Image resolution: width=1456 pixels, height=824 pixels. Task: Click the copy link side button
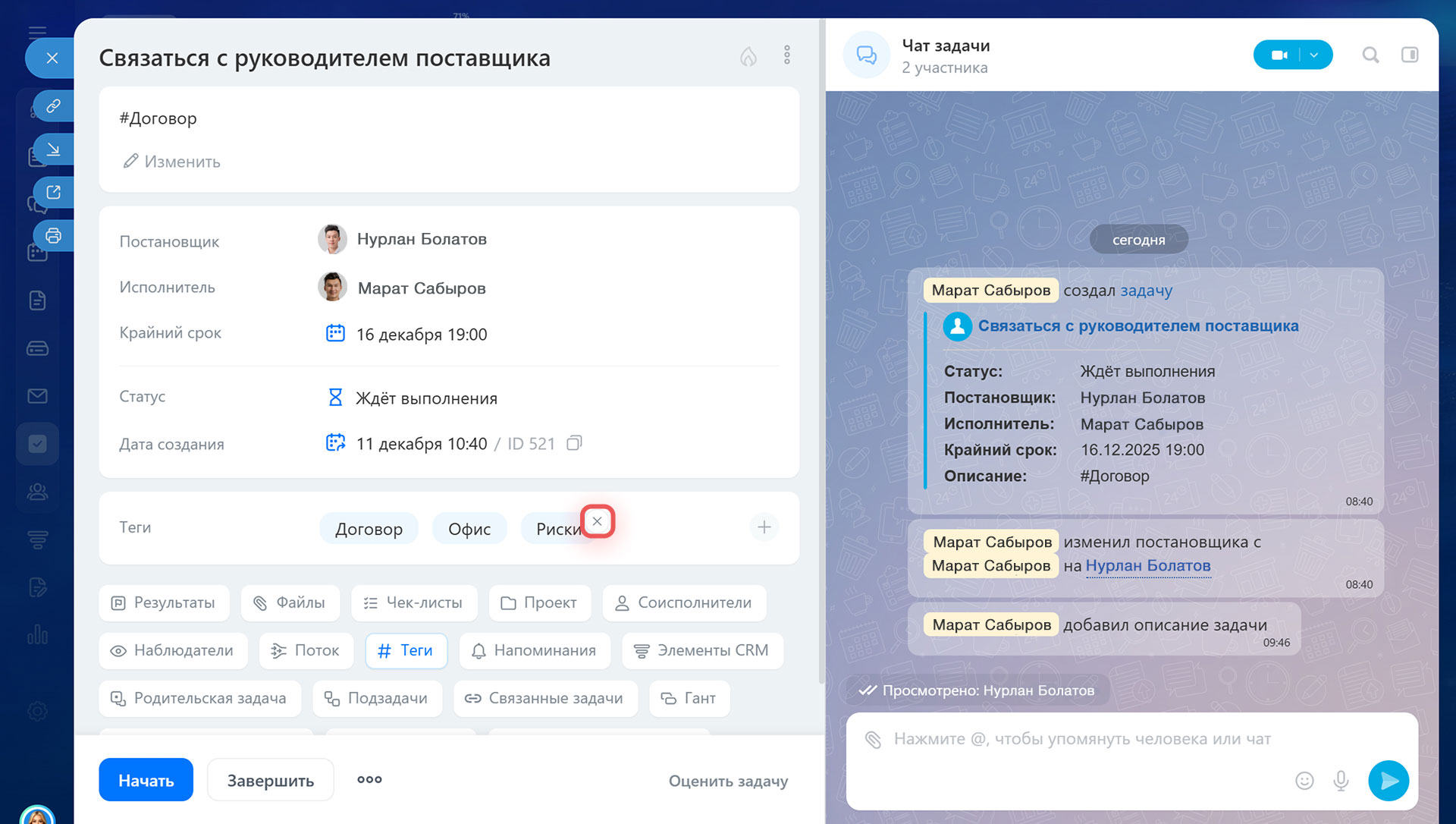click(x=53, y=105)
